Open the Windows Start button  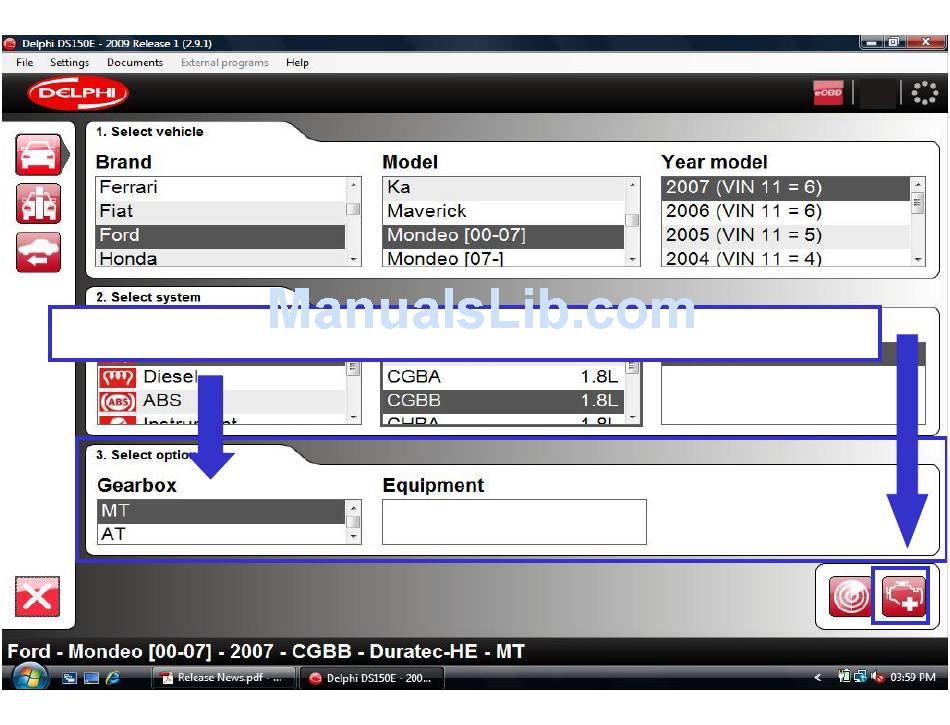pyautogui.click(x=30, y=677)
